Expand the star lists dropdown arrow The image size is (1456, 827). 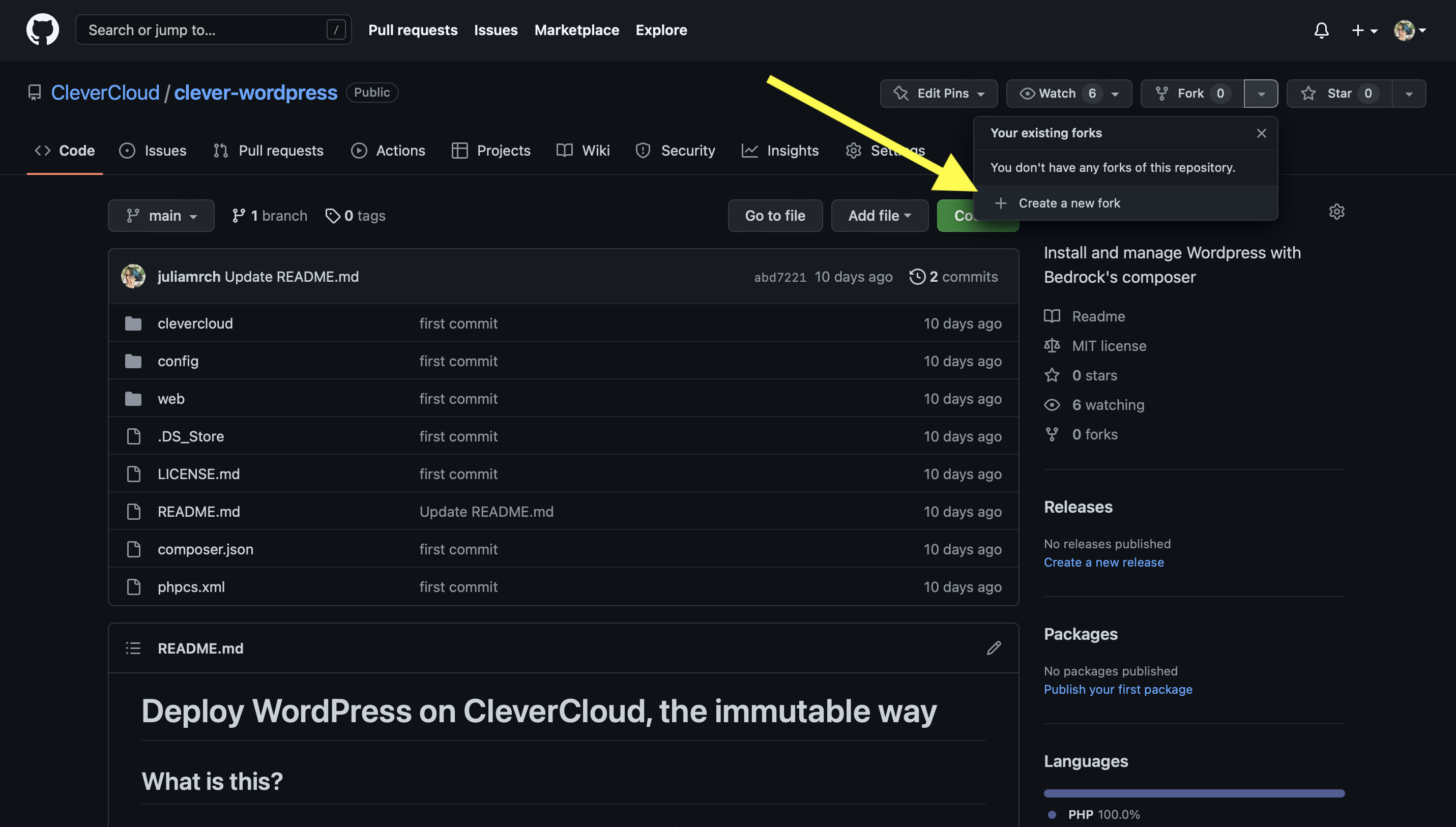click(x=1409, y=93)
